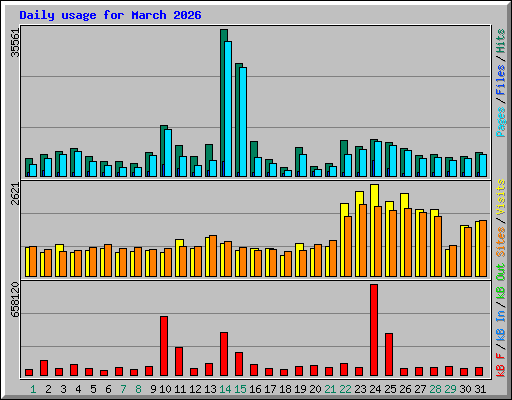512x400 pixels.
Task: Click the red 'kB F' legend label
Action: click(x=501, y=365)
